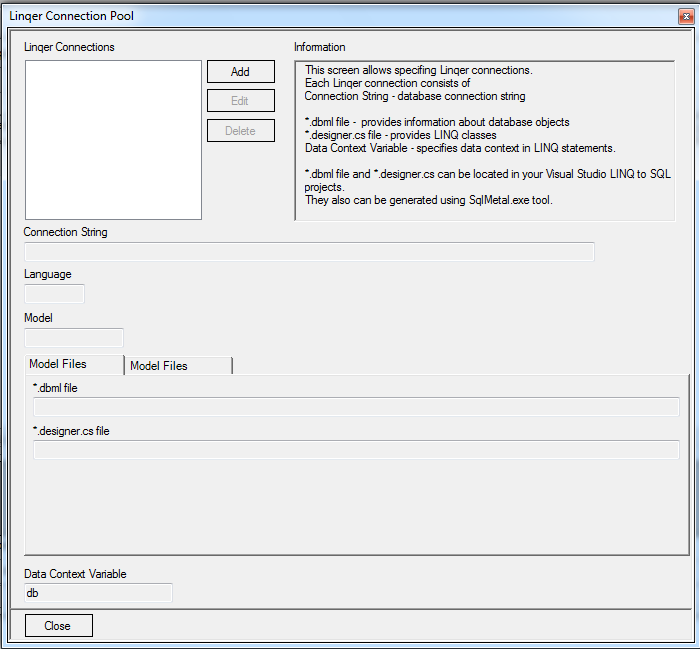Click the Model field

[x=74, y=337]
